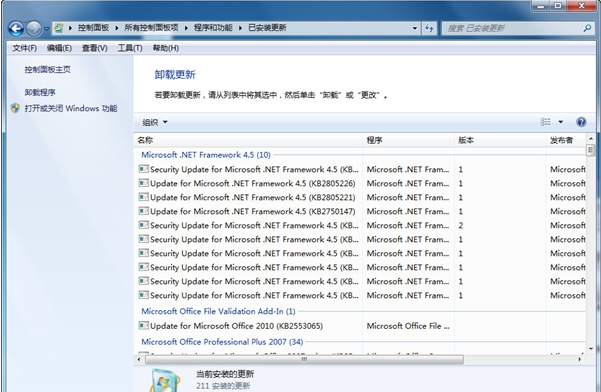Click the icon of the KB2750147 update row
The image size is (601, 392).
click(143, 211)
